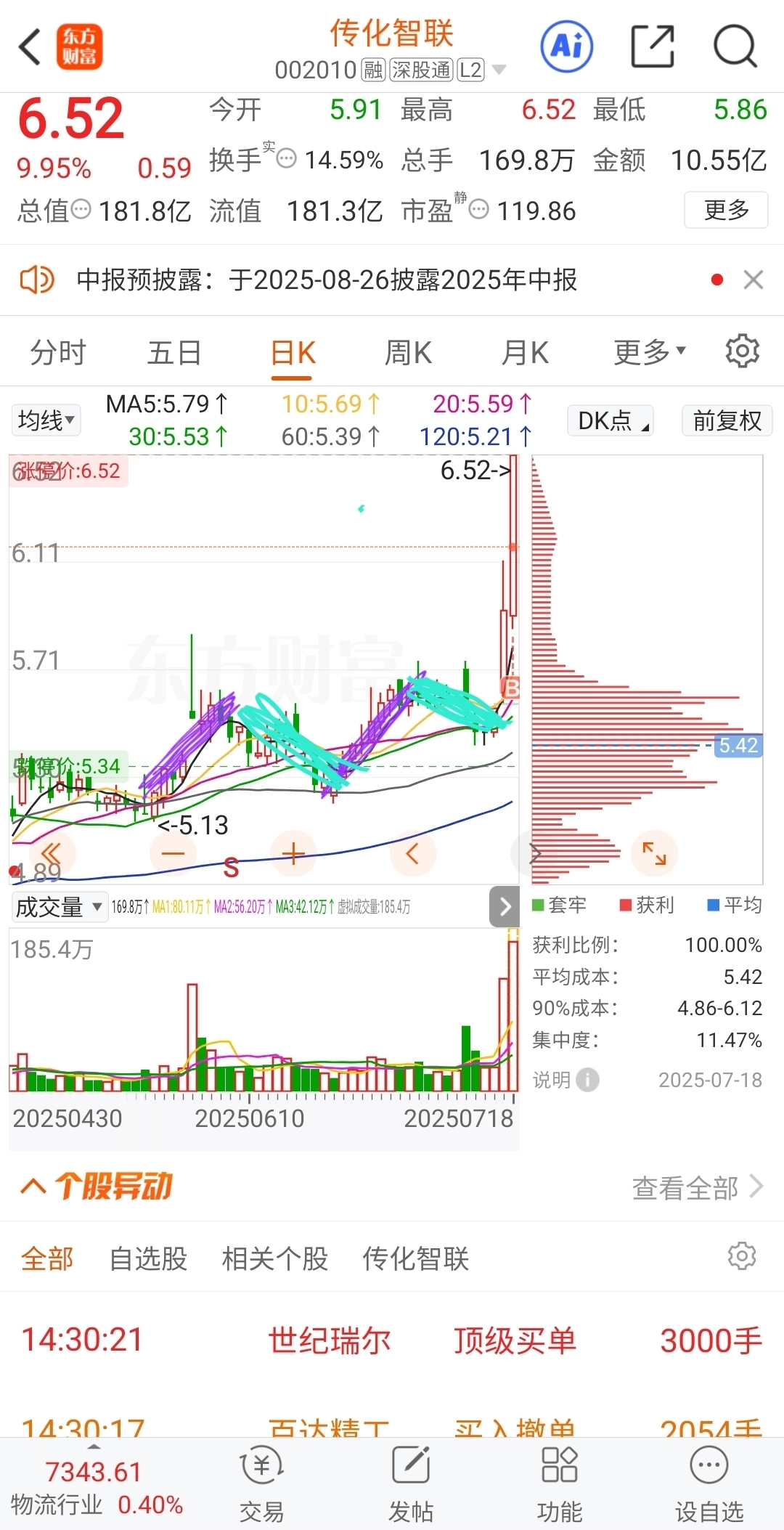Viewport: 784px width, 1530px height.
Task: Switch to the 周K tab
Action: 408,352
